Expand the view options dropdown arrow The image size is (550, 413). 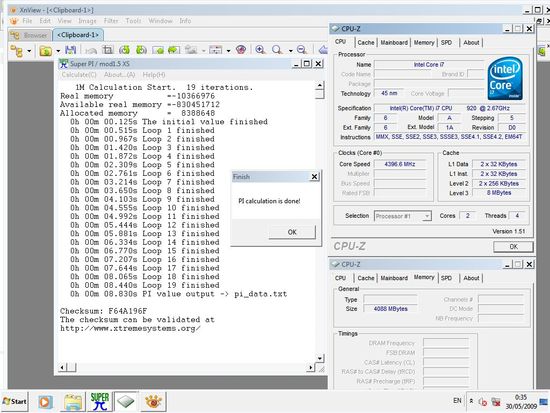(228, 51)
